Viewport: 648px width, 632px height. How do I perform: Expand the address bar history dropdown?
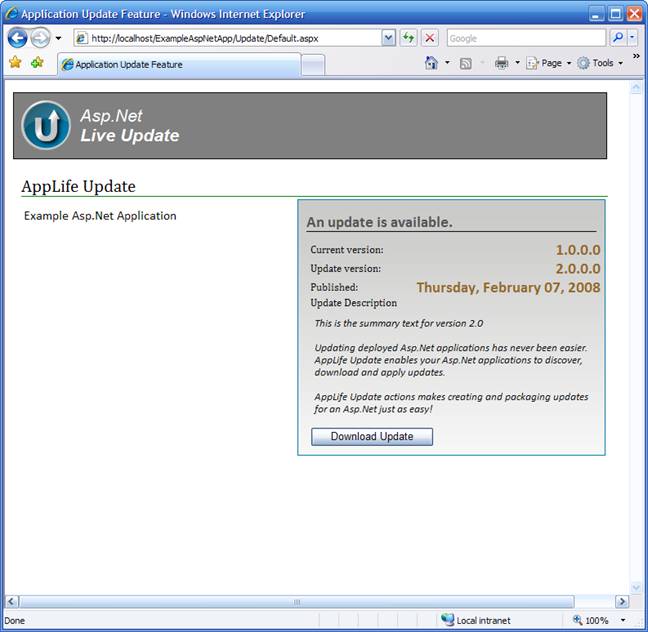(x=388, y=38)
